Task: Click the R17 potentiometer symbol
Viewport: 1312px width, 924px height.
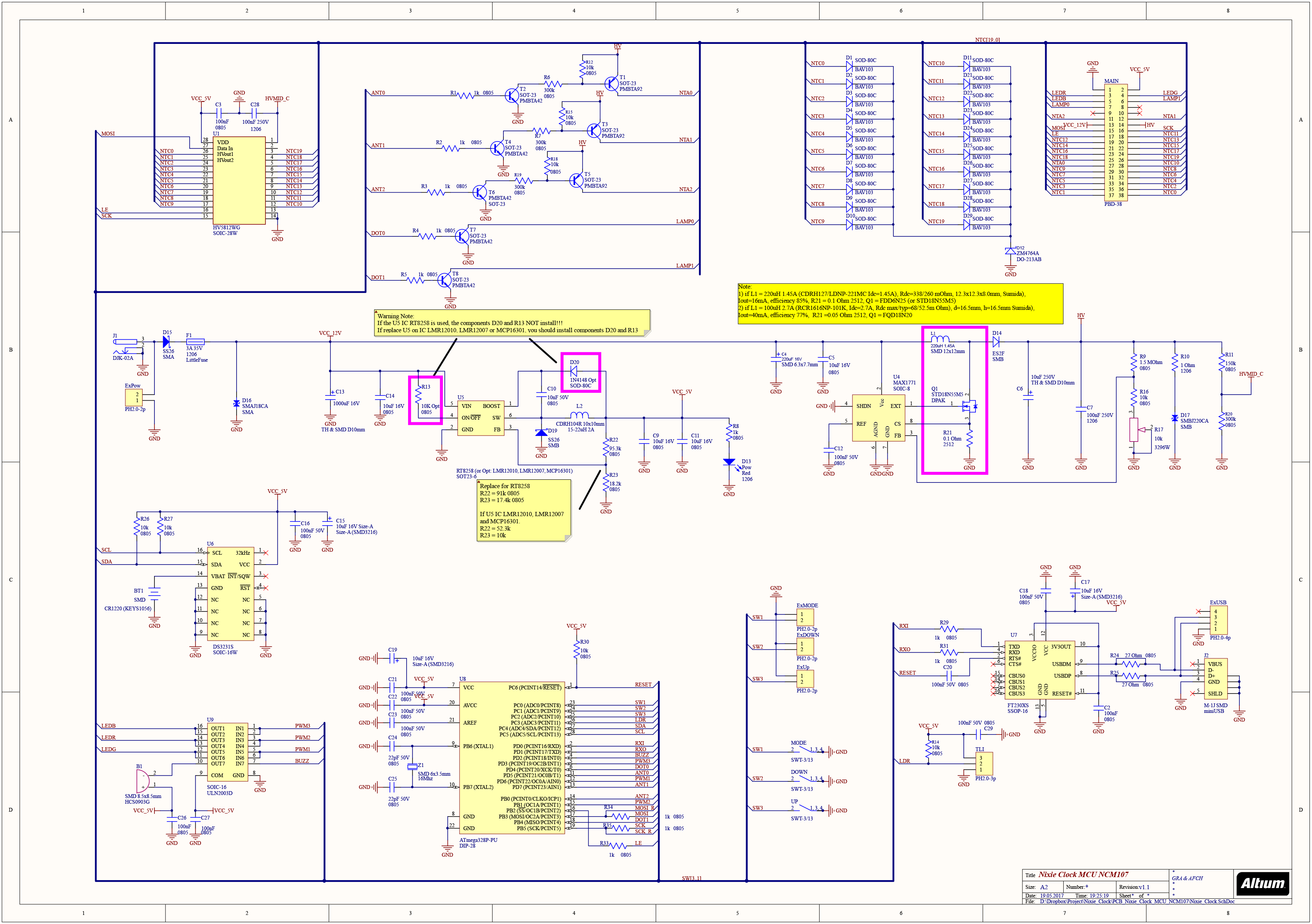Action: point(1134,429)
